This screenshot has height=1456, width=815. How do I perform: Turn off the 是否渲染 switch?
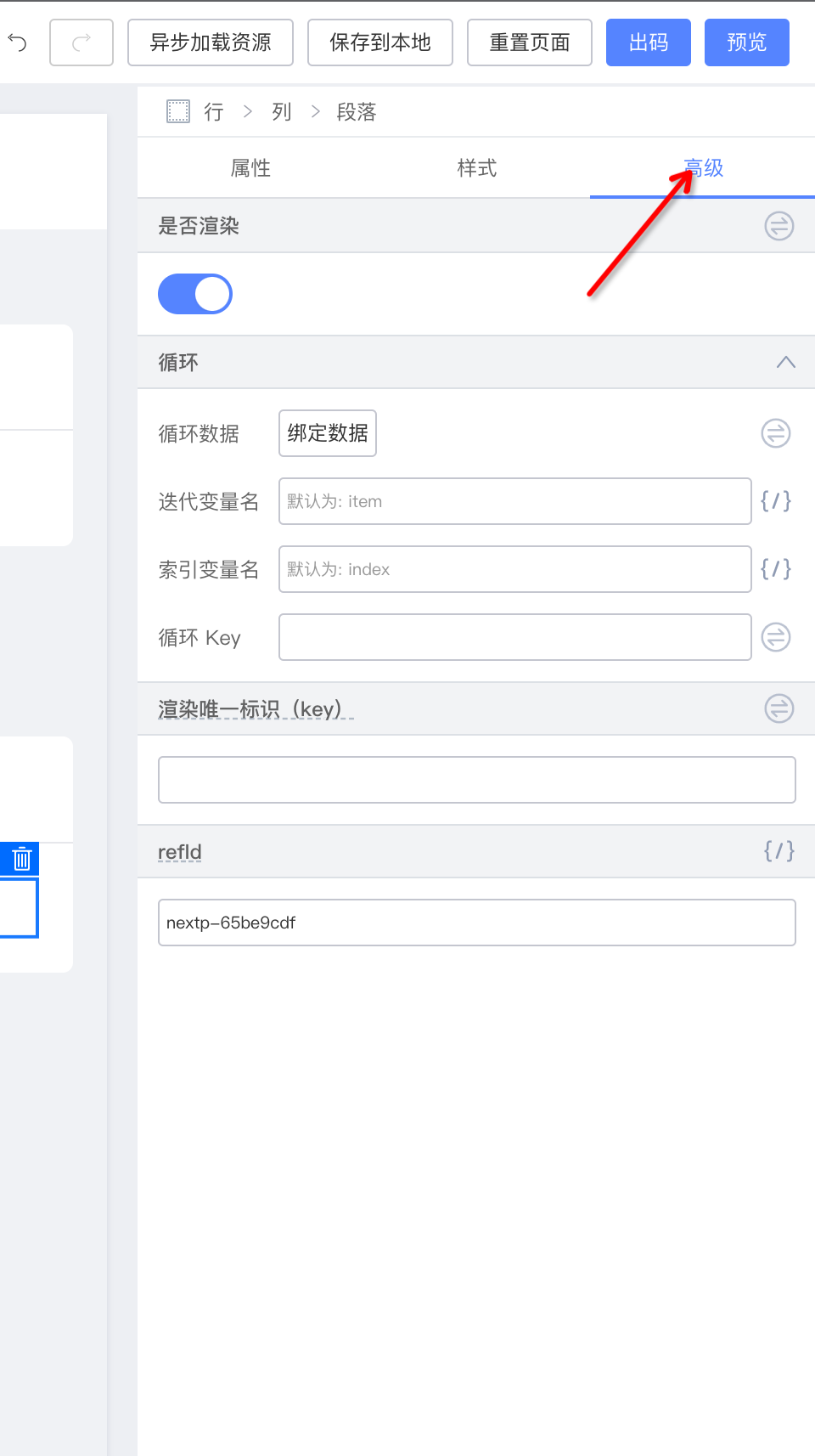point(195,294)
